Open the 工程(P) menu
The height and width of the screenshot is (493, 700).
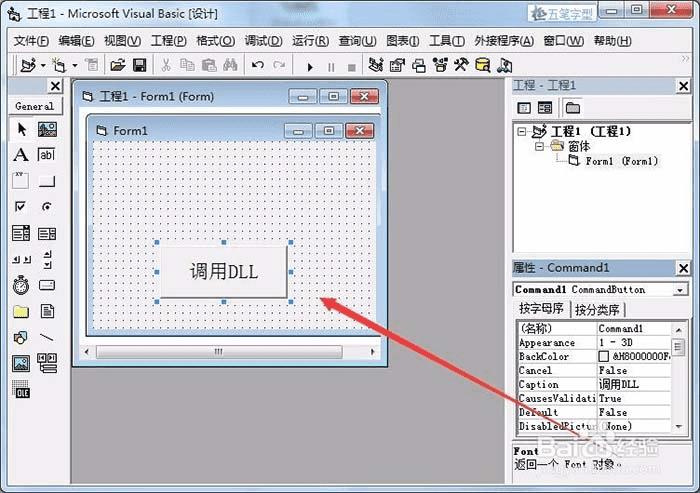(168, 41)
